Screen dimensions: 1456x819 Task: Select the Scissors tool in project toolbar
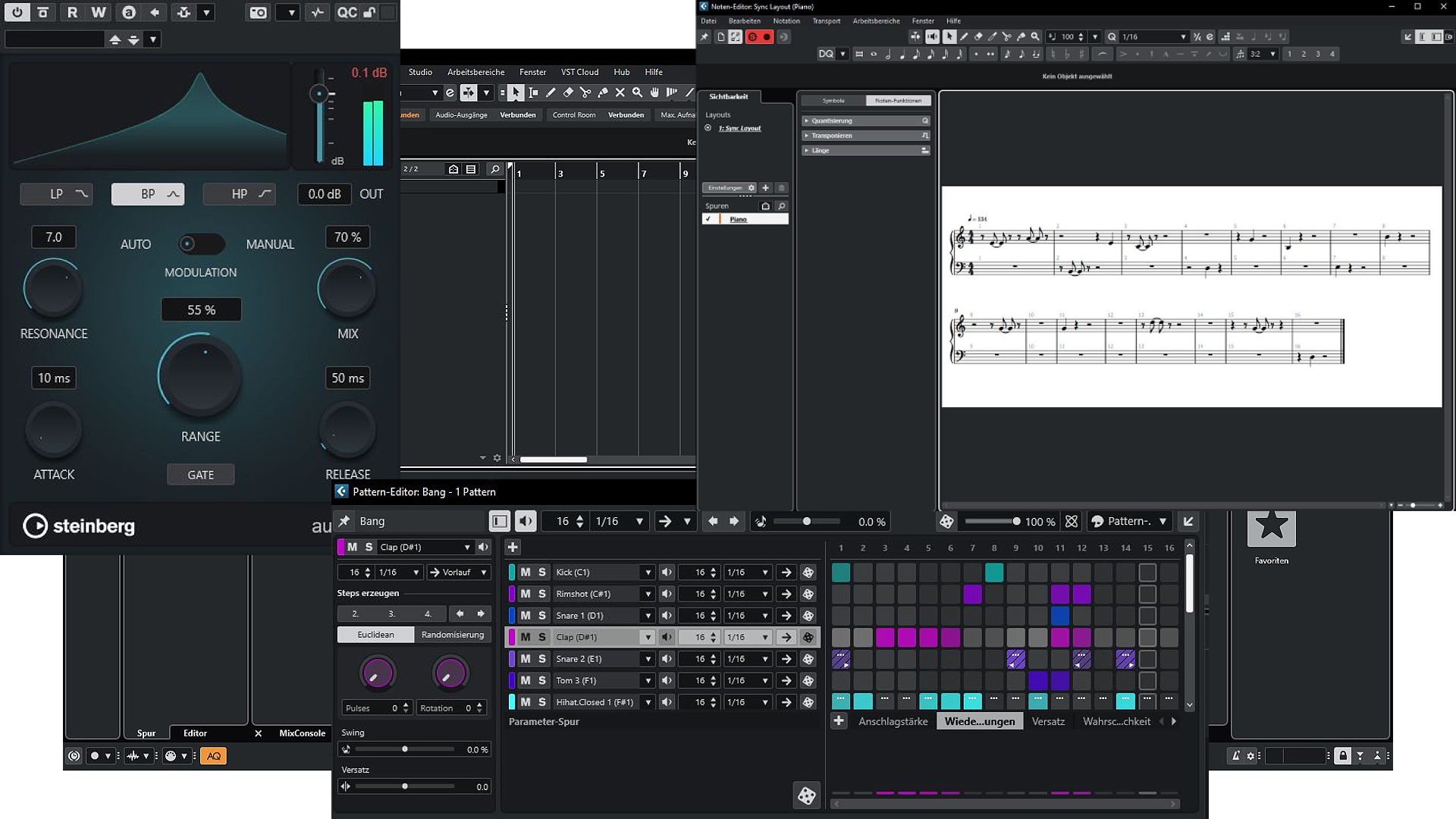pos(585,93)
